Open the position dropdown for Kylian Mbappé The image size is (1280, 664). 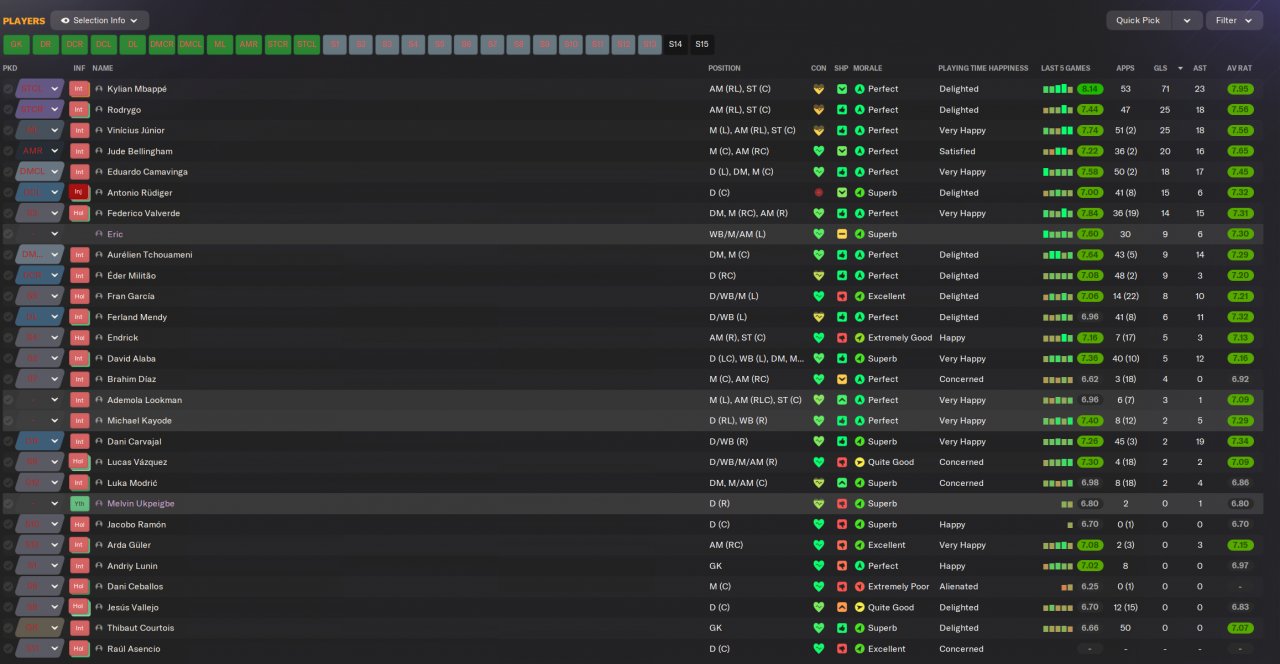click(40, 89)
